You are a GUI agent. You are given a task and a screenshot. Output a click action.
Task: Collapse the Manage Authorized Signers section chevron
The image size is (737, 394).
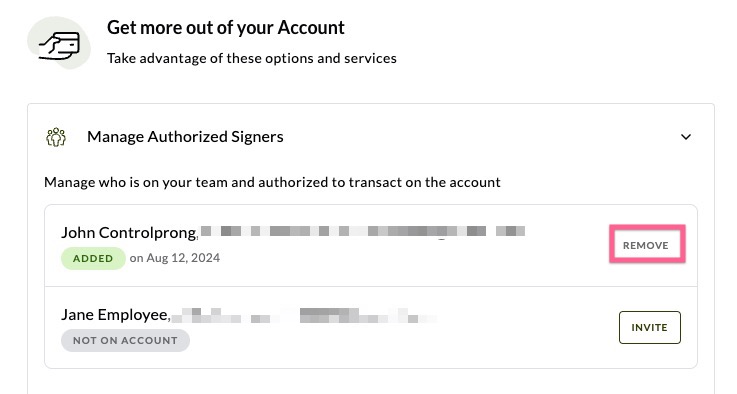[x=686, y=137]
